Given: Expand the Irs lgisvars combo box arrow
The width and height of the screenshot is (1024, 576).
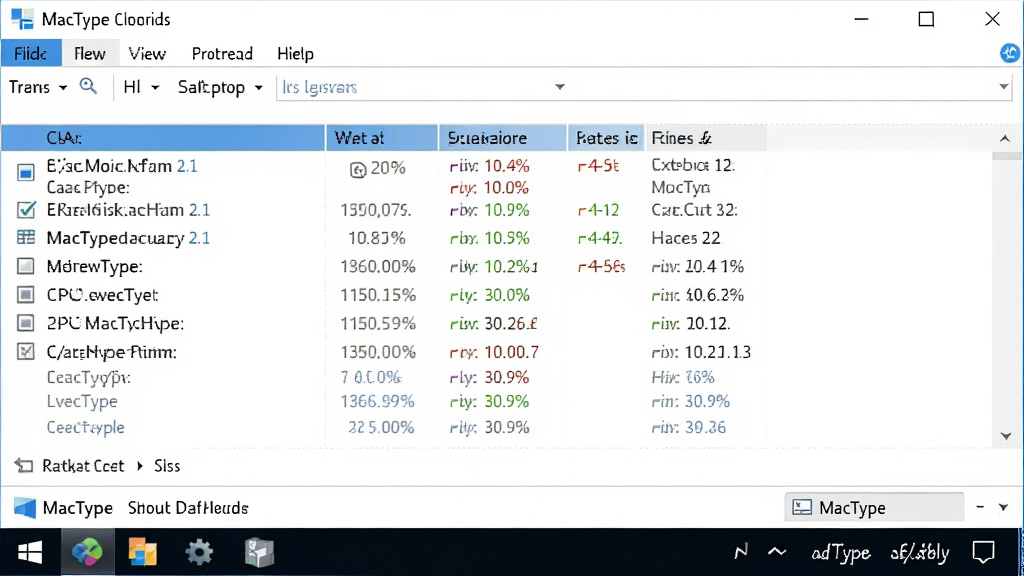Looking at the screenshot, I should [560, 87].
